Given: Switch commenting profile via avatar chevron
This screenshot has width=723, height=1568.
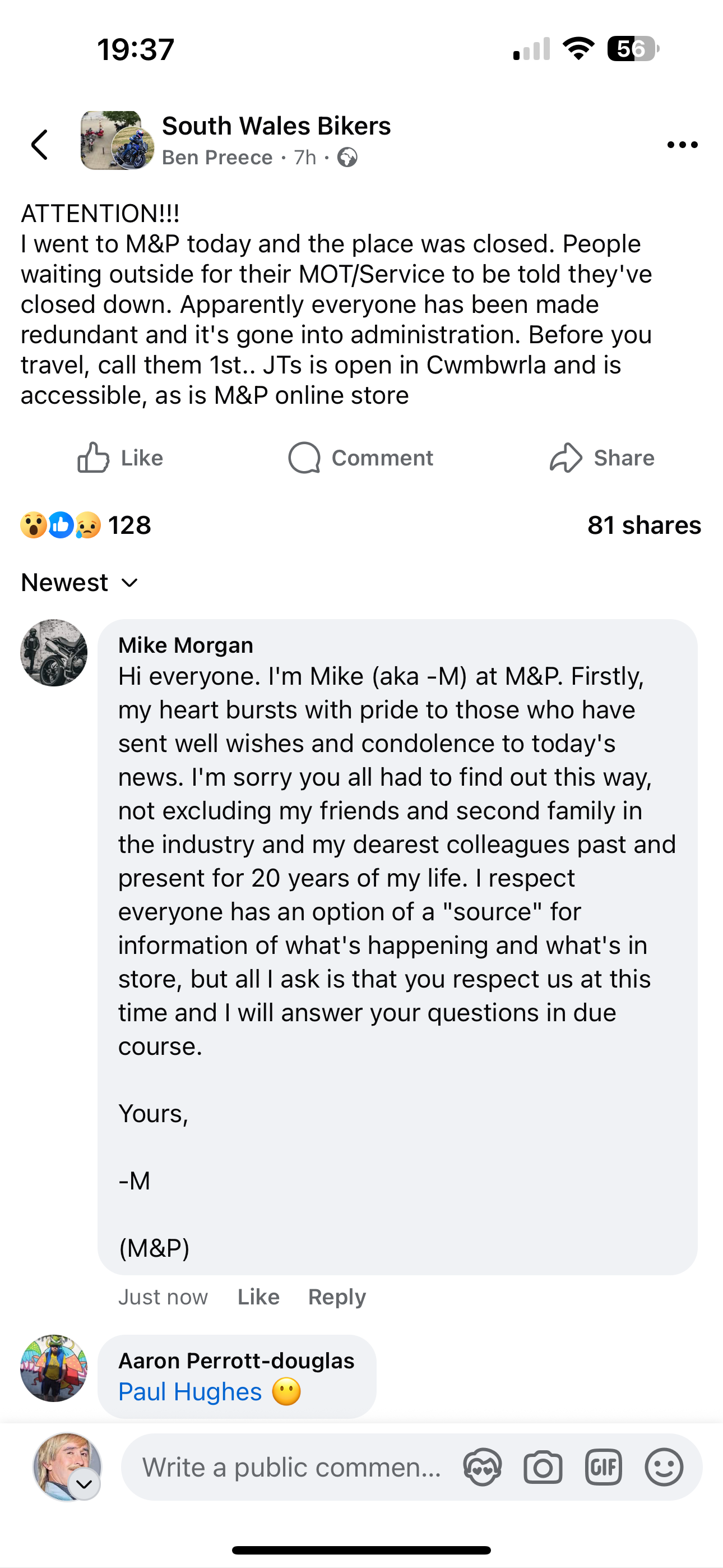Looking at the screenshot, I should click(x=84, y=1484).
